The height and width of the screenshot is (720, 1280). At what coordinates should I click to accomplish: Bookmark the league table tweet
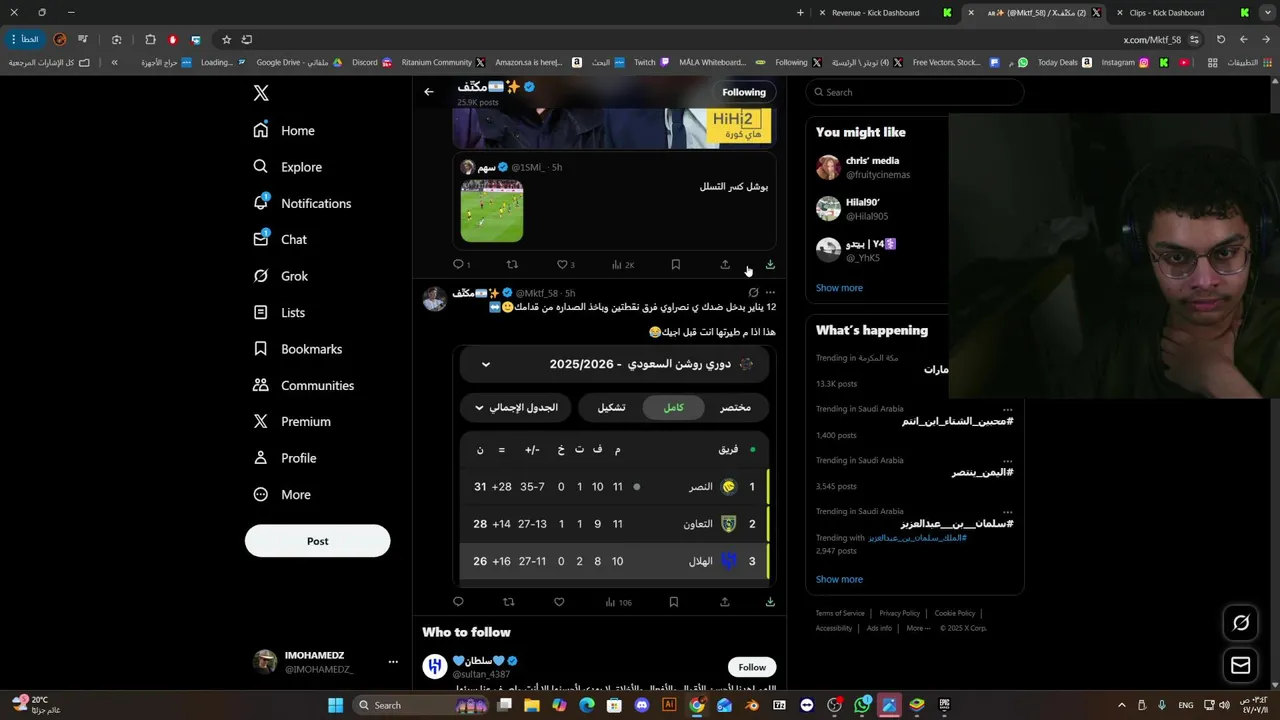click(673, 602)
